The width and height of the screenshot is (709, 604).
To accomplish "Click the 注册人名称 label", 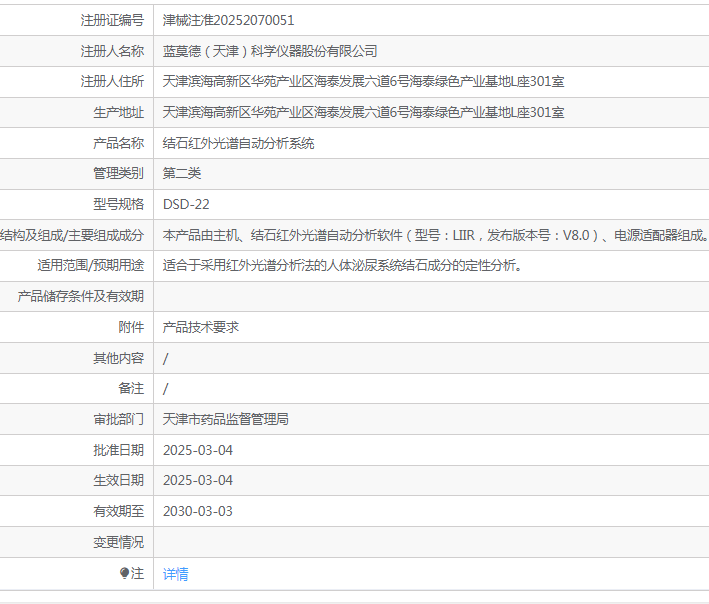I will (x=112, y=51).
